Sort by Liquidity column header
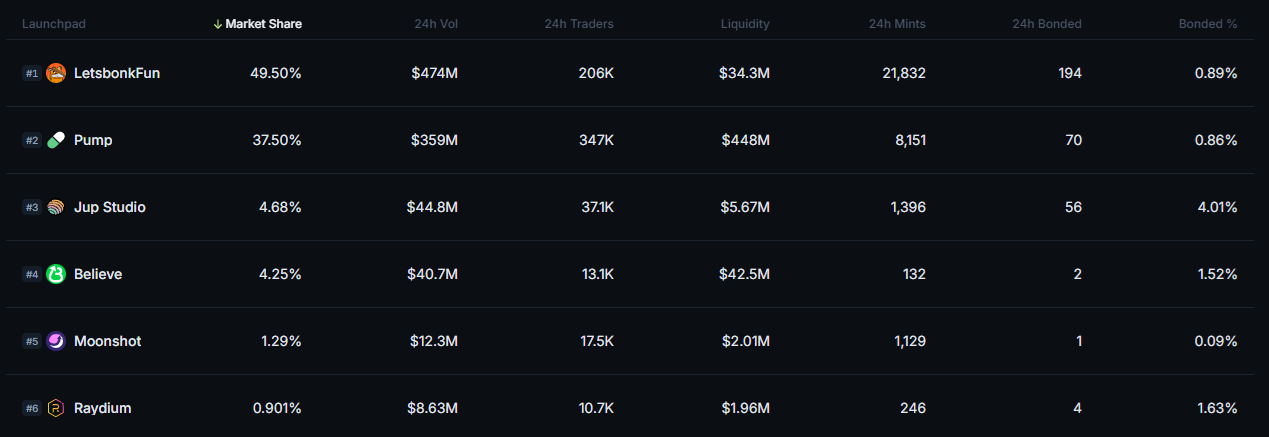Viewport: 1269px width, 437px height. coord(745,24)
